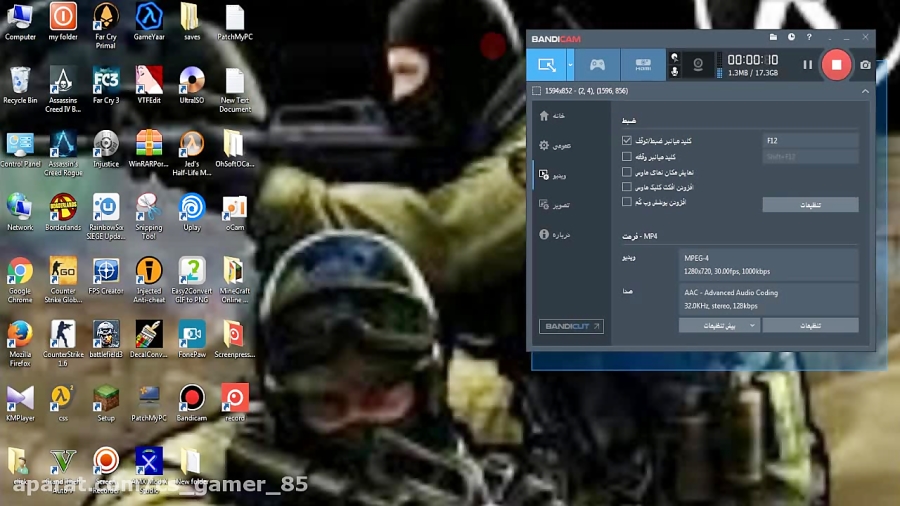This screenshot has width=900, height=506.
Task: Open Jed's Half-Life Model viewer icon
Action: [x=192, y=153]
